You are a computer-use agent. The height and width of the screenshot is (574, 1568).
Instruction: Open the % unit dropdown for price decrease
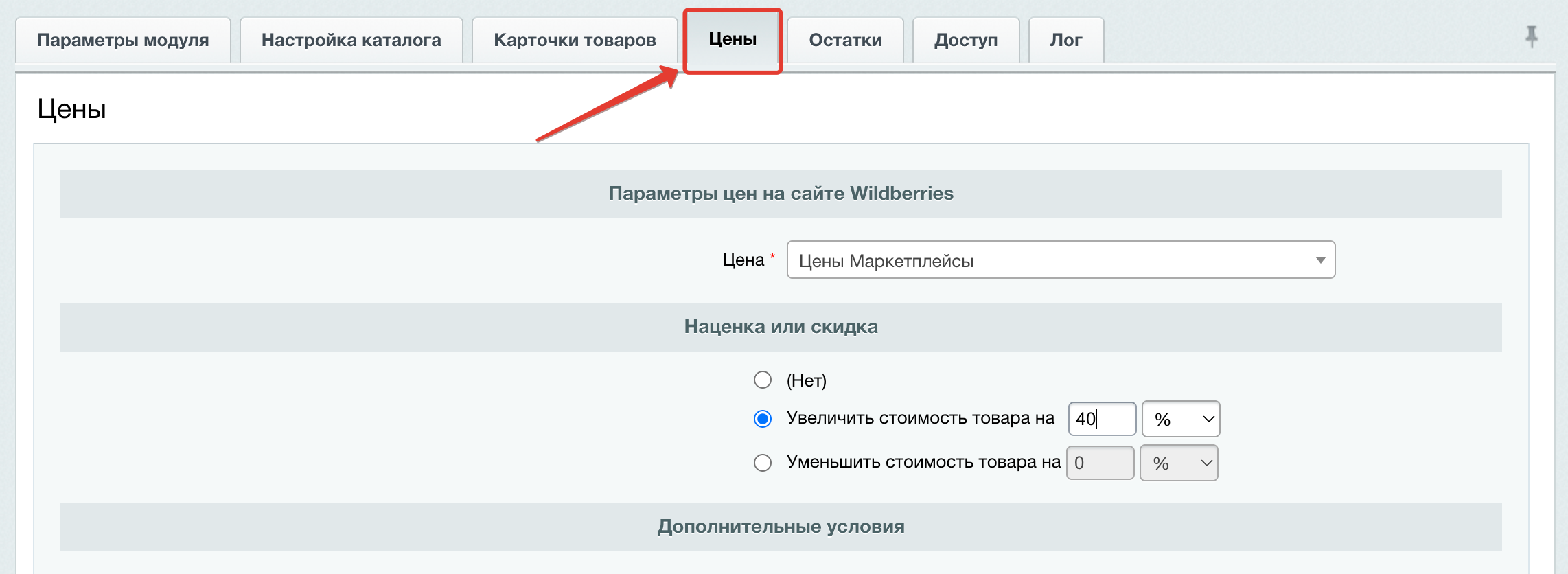(x=1179, y=463)
